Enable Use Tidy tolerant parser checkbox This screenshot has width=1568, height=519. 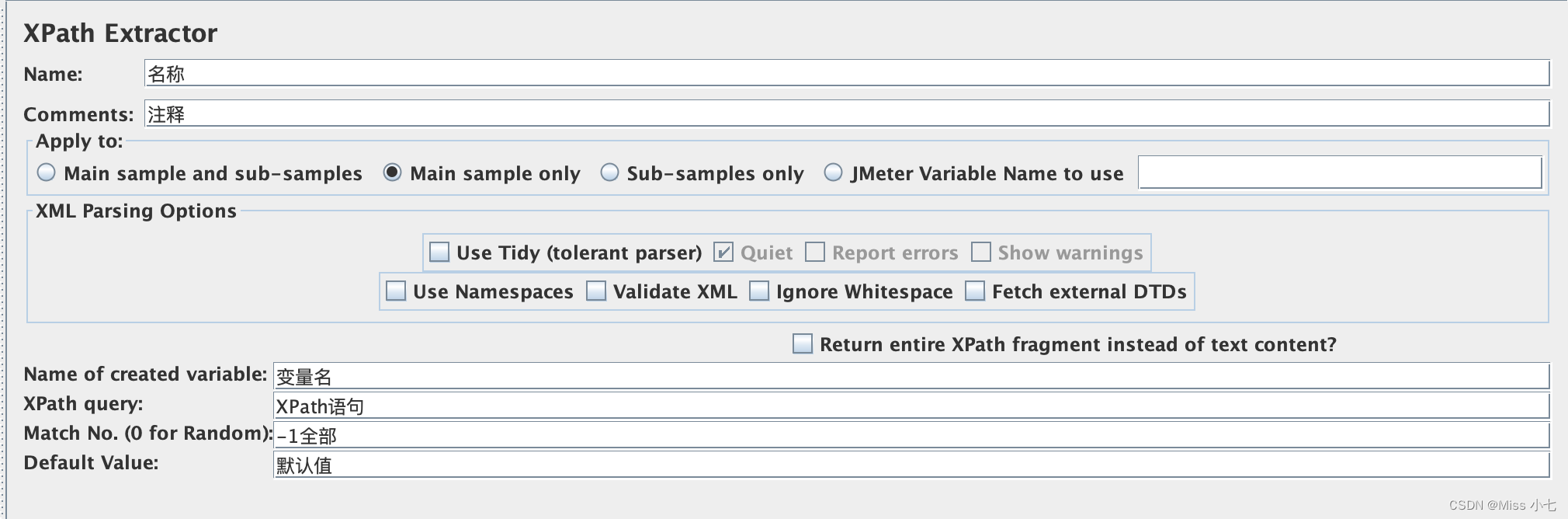point(439,253)
